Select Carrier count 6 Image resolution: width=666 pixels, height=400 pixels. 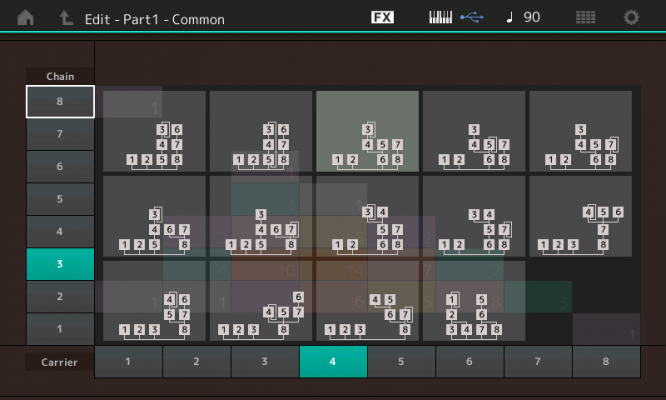coord(470,361)
